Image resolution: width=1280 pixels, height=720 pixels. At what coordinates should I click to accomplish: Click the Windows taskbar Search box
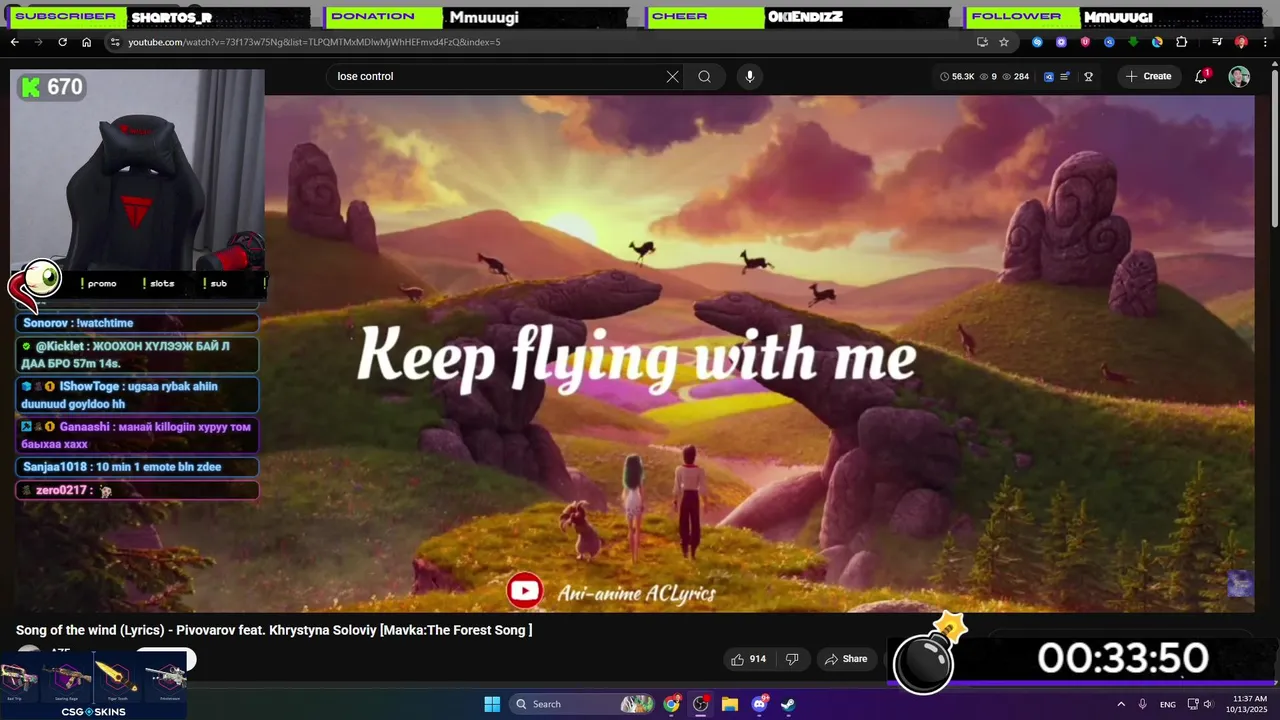[582, 704]
